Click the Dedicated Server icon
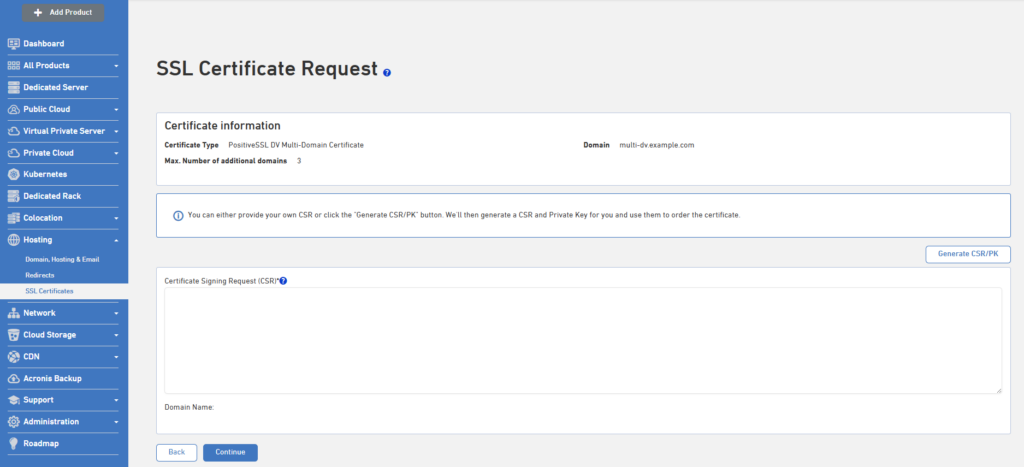Viewport: 1024px width, 467px height. [13, 87]
